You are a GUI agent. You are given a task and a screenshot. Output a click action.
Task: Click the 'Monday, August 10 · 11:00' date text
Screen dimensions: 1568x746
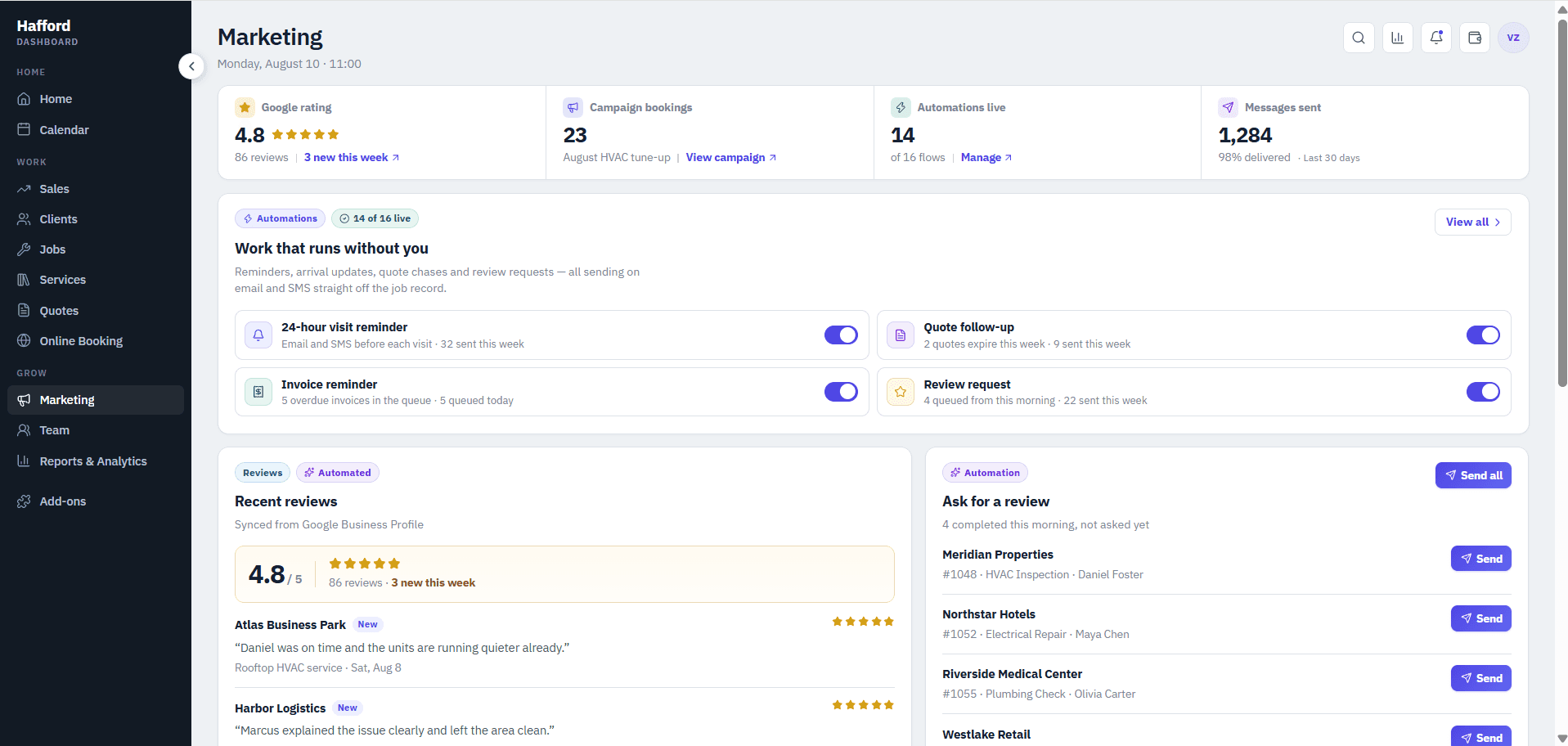pyautogui.click(x=290, y=64)
